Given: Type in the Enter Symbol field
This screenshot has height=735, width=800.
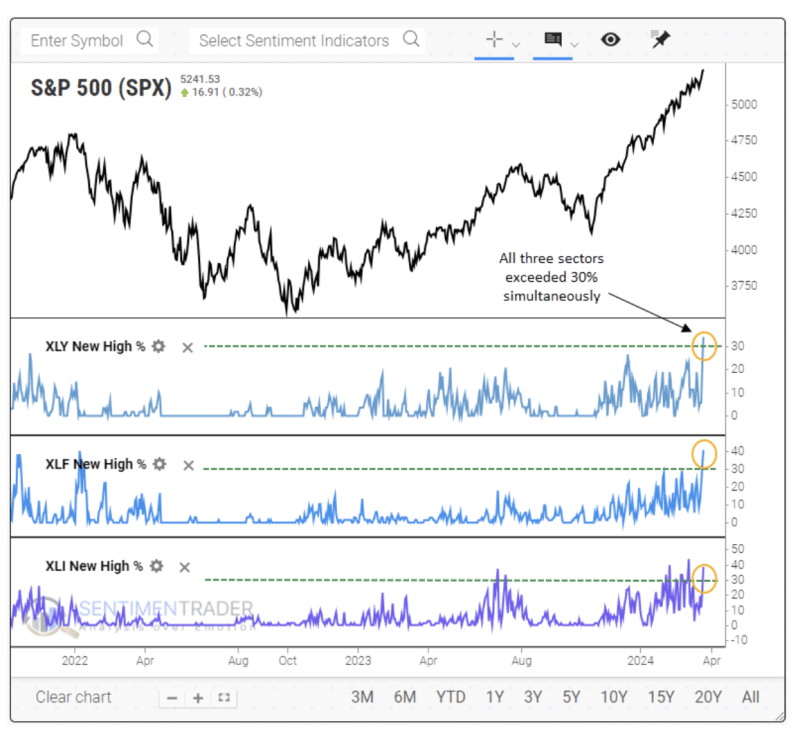Looking at the screenshot, I should coord(78,40).
